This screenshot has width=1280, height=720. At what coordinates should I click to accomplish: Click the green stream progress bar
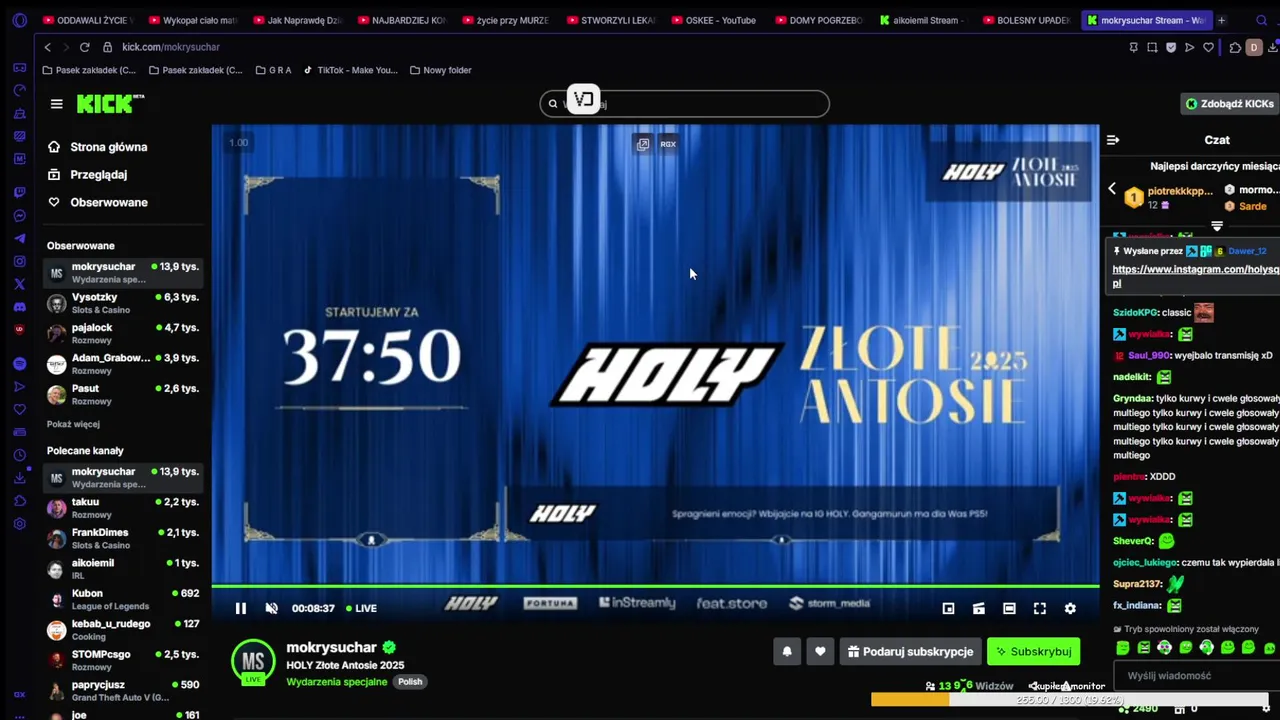click(x=655, y=586)
